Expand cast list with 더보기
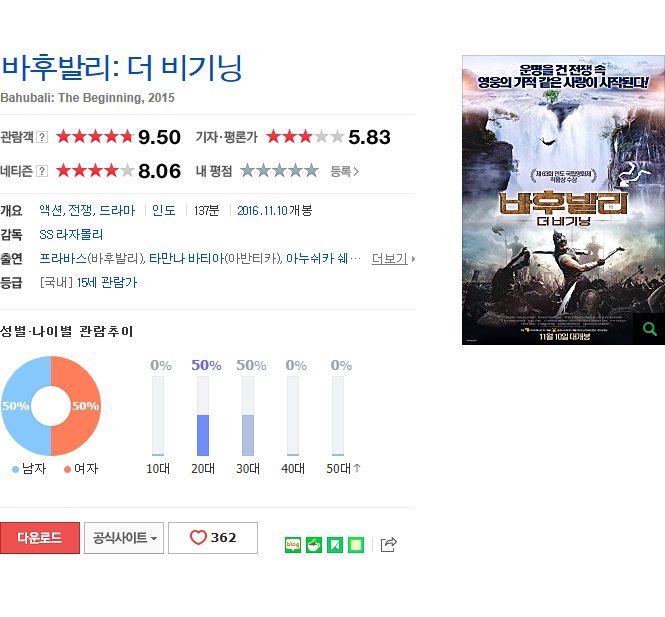The image size is (665, 617). click(x=393, y=258)
